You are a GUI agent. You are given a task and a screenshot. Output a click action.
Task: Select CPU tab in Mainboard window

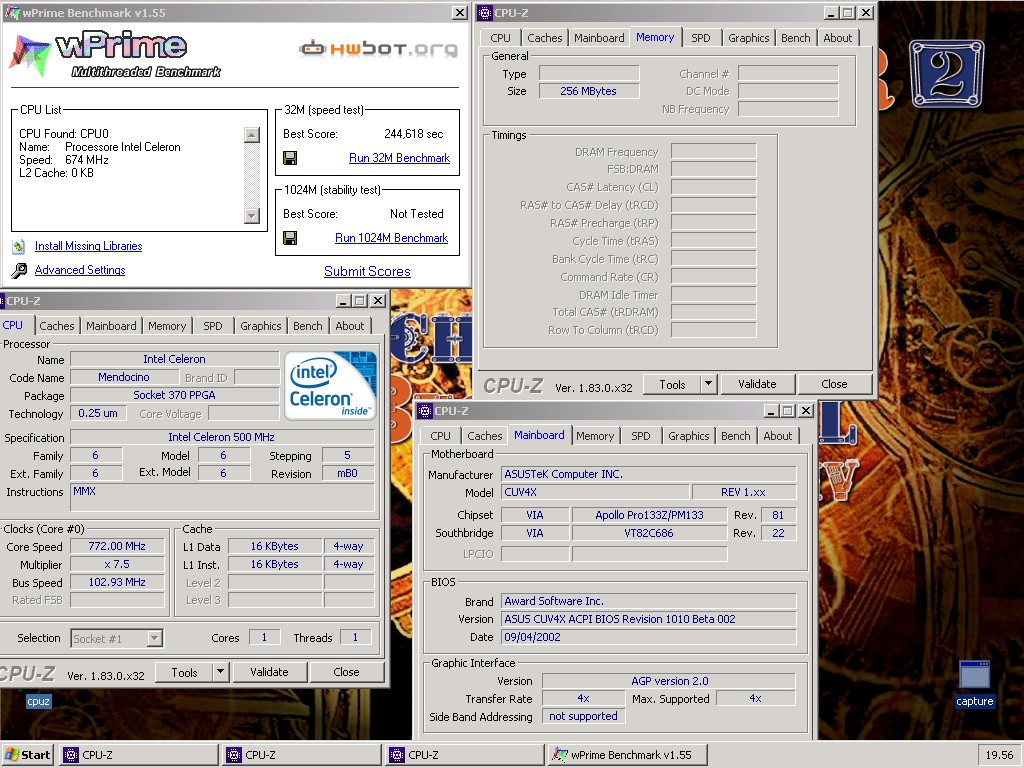tap(440, 436)
